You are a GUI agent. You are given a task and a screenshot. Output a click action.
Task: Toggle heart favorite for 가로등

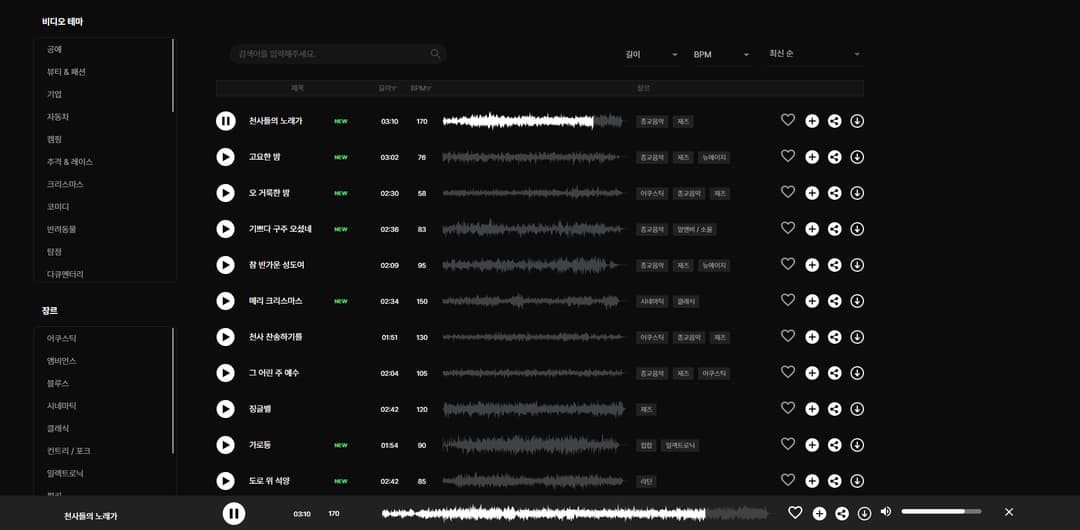pos(788,444)
